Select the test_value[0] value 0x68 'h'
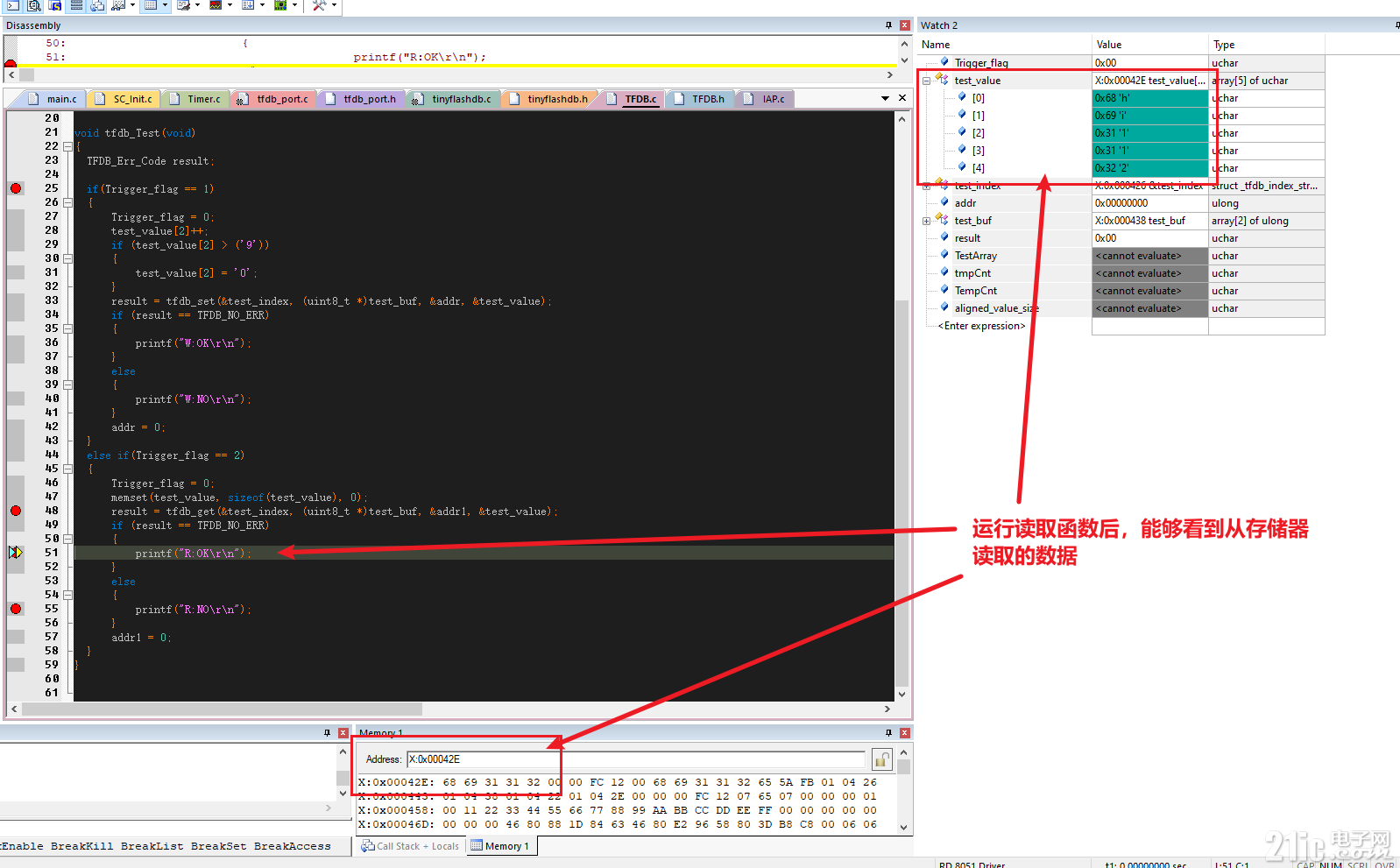 point(1149,98)
